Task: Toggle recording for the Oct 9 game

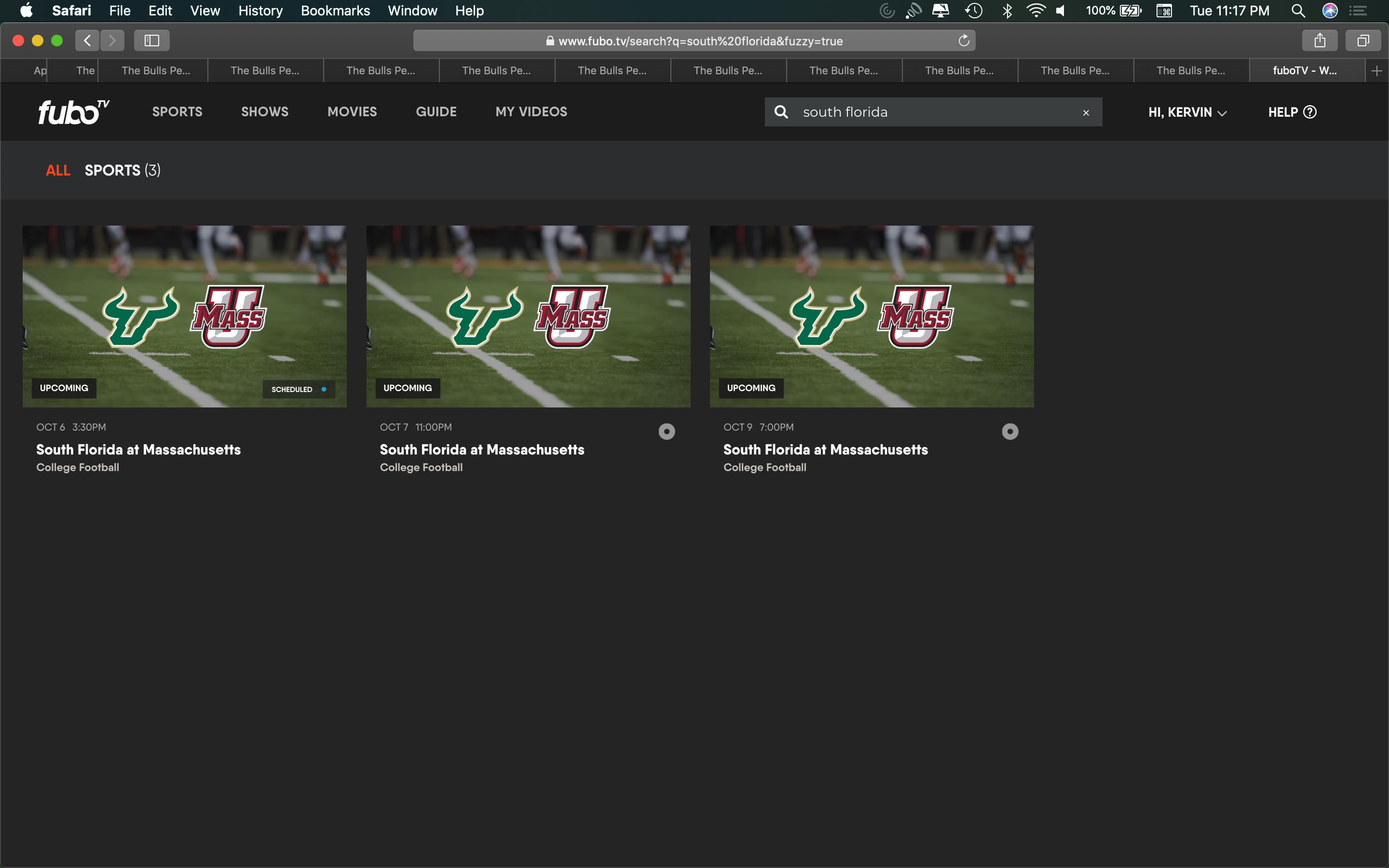Action: (1009, 431)
